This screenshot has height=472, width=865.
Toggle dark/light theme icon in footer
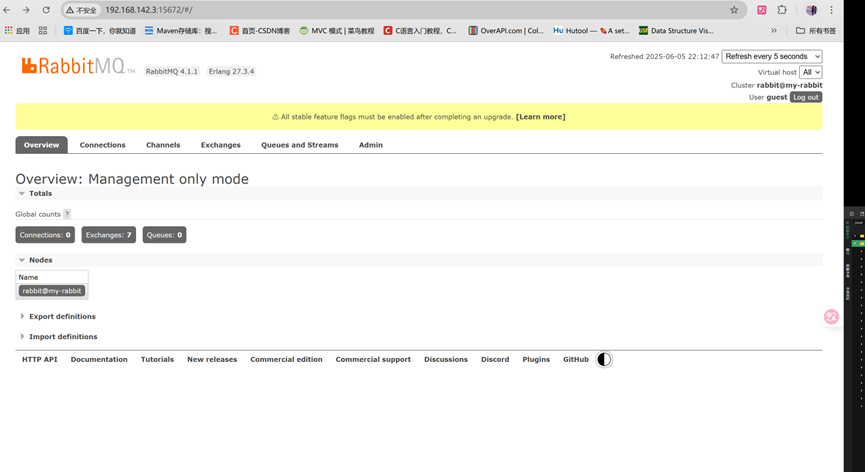604,360
